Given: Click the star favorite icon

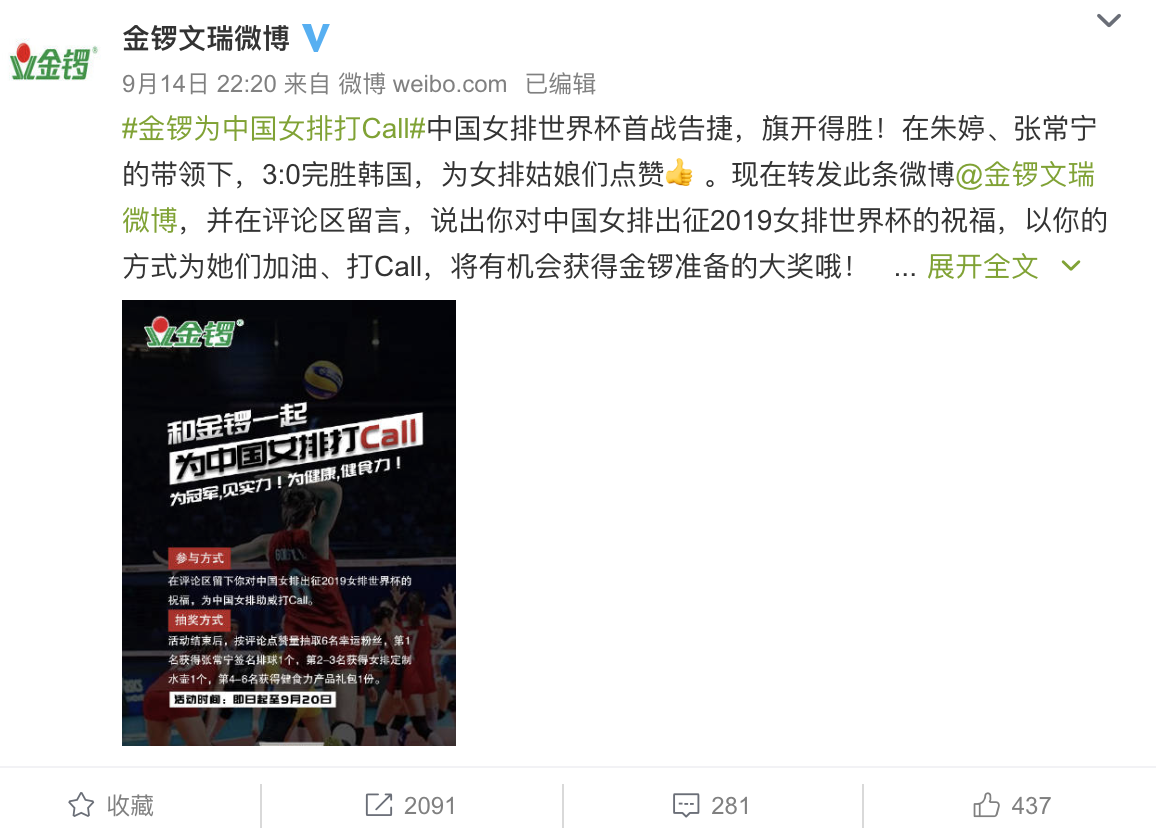Looking at the screenshot, I should [x=81, y=805].
